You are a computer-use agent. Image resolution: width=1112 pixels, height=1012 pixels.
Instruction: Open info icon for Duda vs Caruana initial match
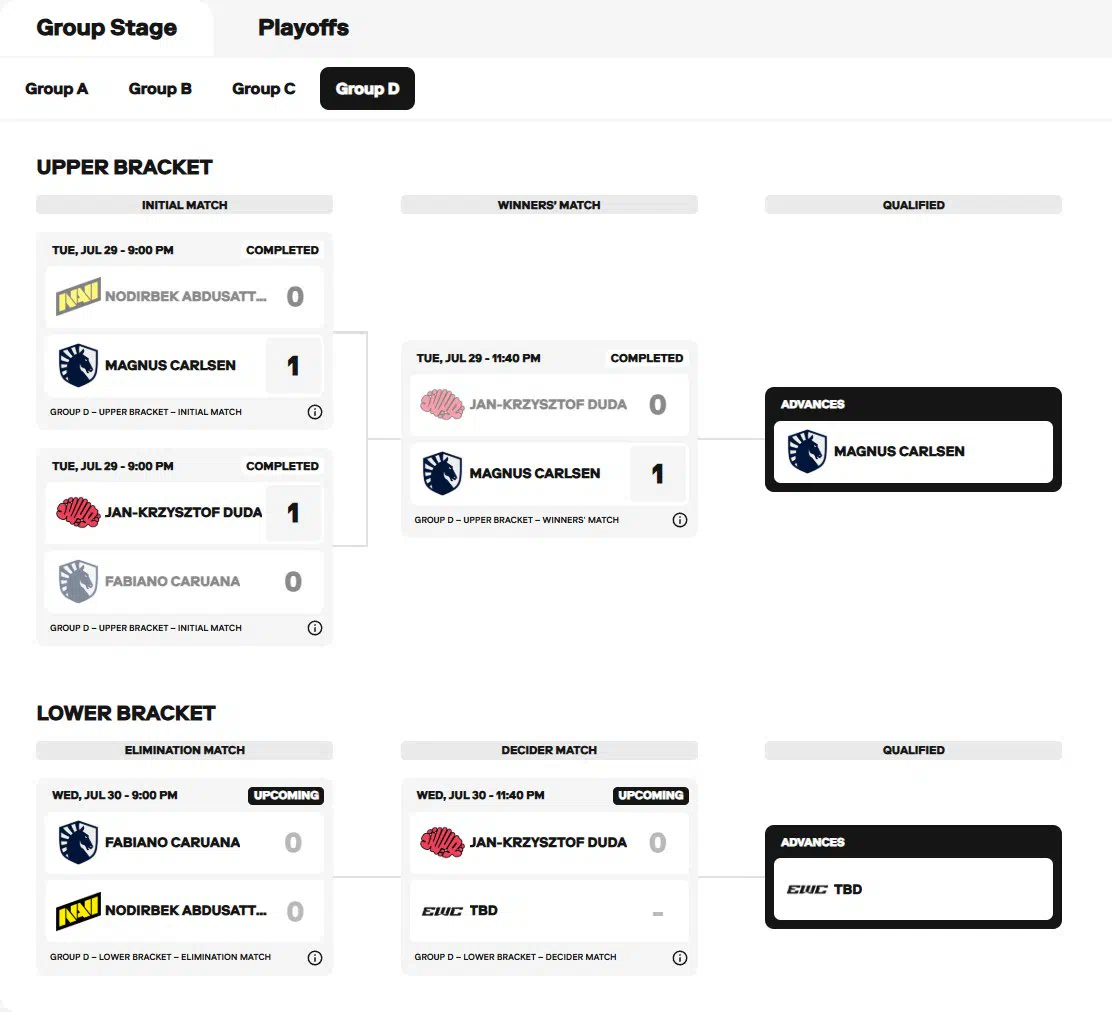315,628
